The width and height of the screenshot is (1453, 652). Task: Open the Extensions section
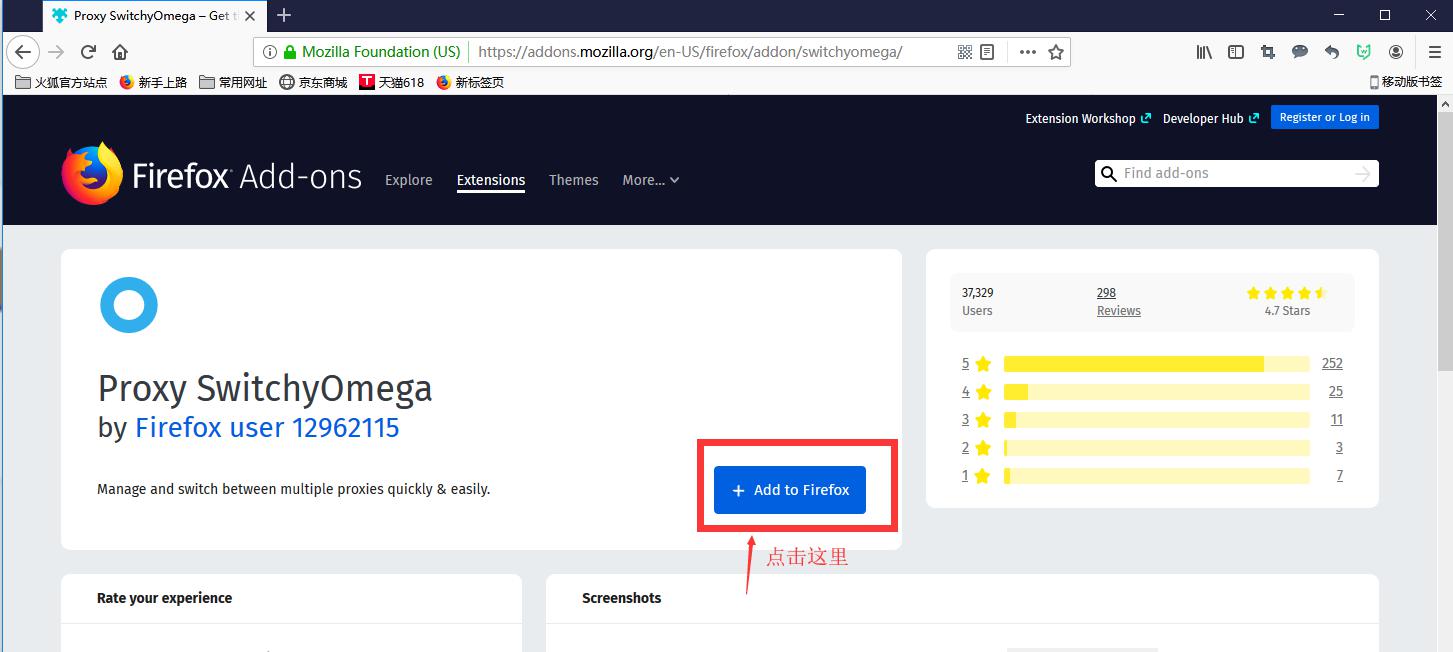[491, 180]
